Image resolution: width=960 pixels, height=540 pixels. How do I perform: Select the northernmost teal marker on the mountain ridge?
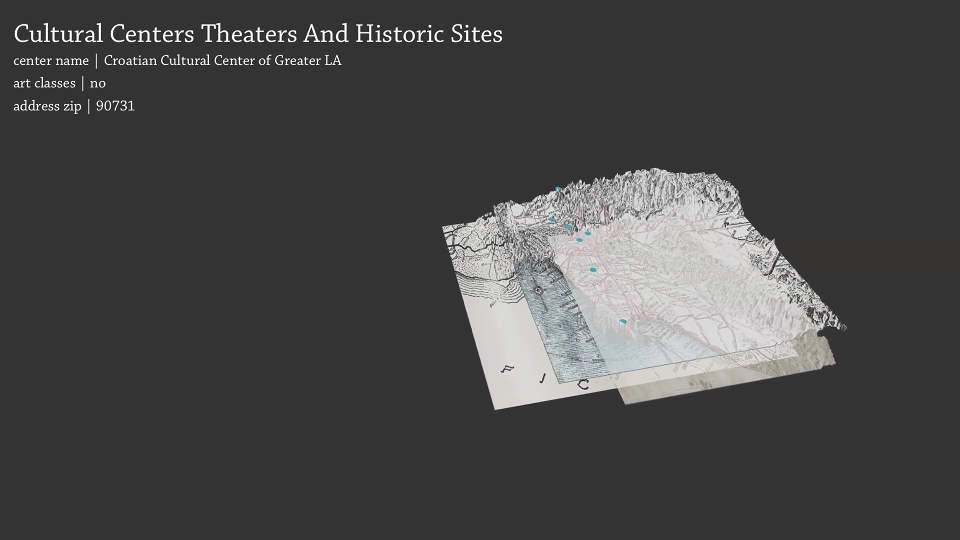[557, 189]
